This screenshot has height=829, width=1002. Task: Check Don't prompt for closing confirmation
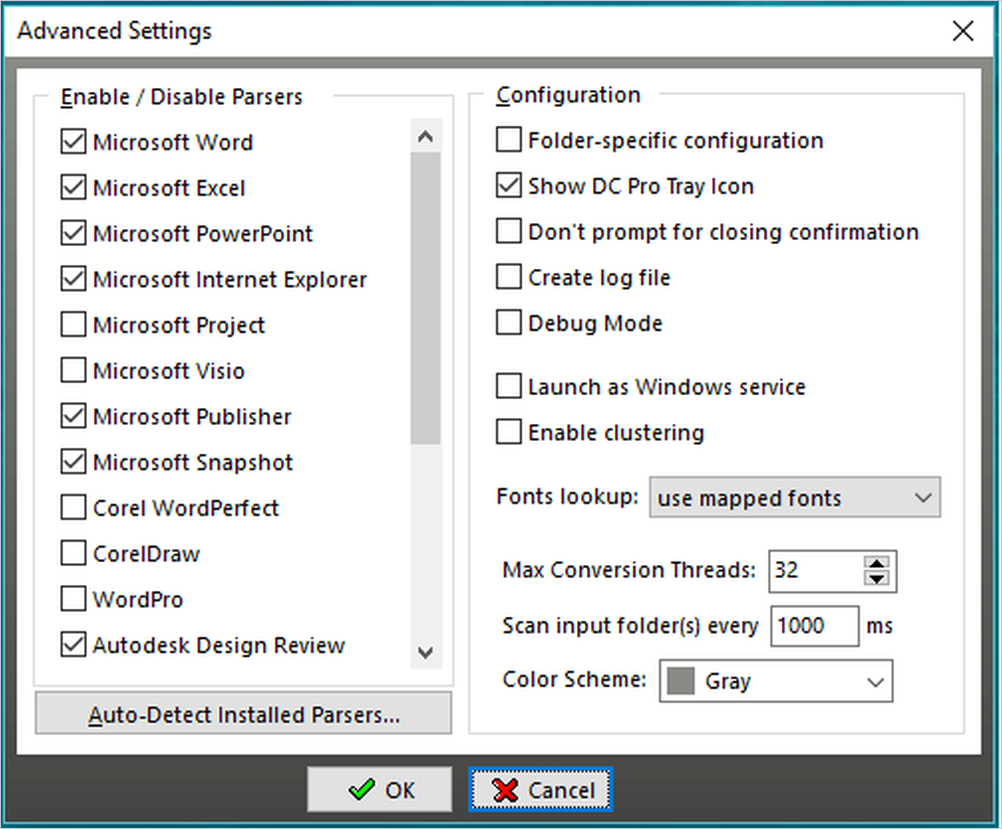[x=509, y=231]
